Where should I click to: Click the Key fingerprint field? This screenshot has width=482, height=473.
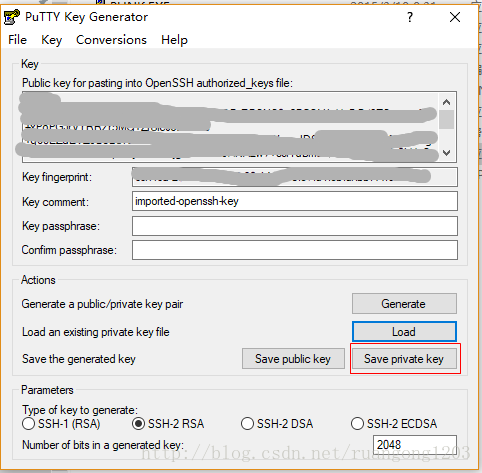[x=295, y=177]
